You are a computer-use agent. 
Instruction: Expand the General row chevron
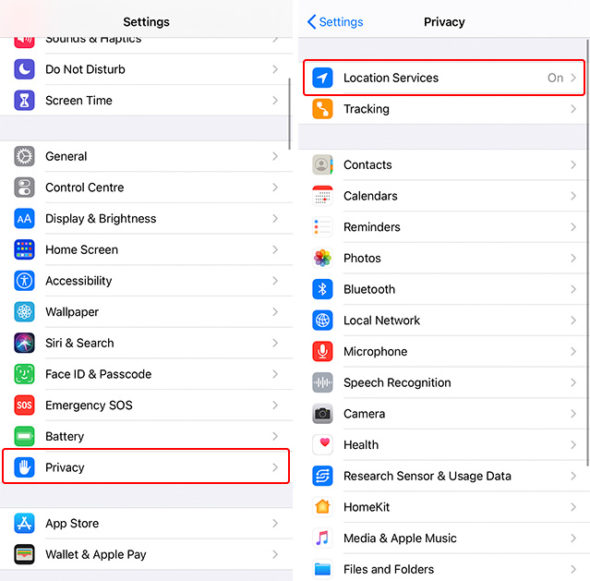click(275, 156)
